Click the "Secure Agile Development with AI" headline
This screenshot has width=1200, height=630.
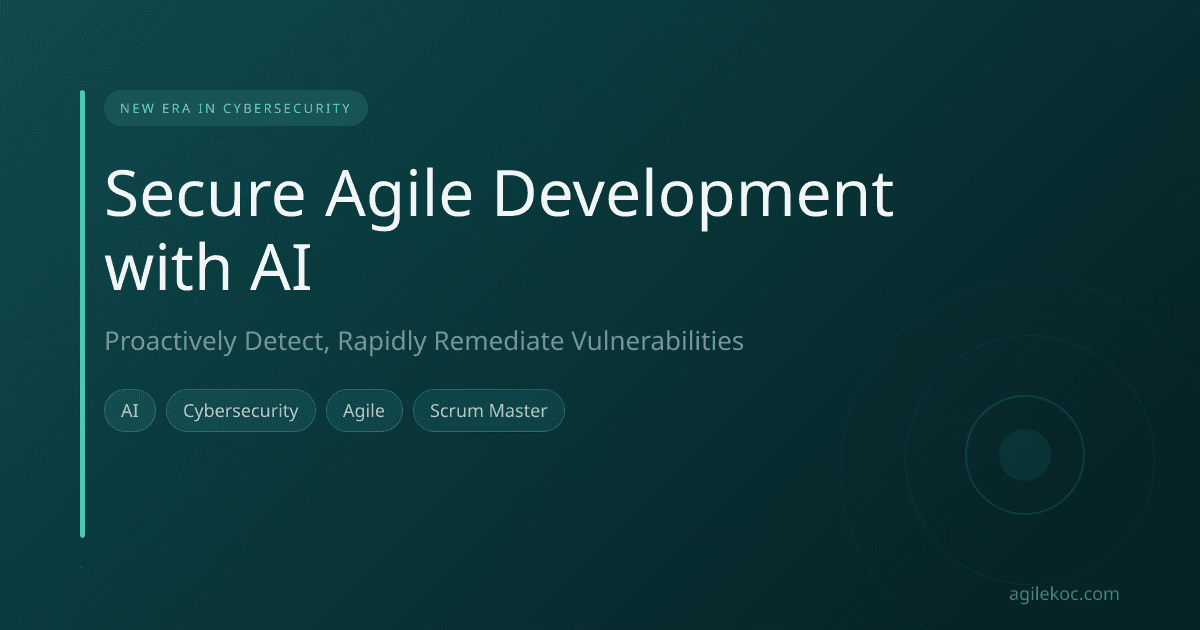[499, 232]
